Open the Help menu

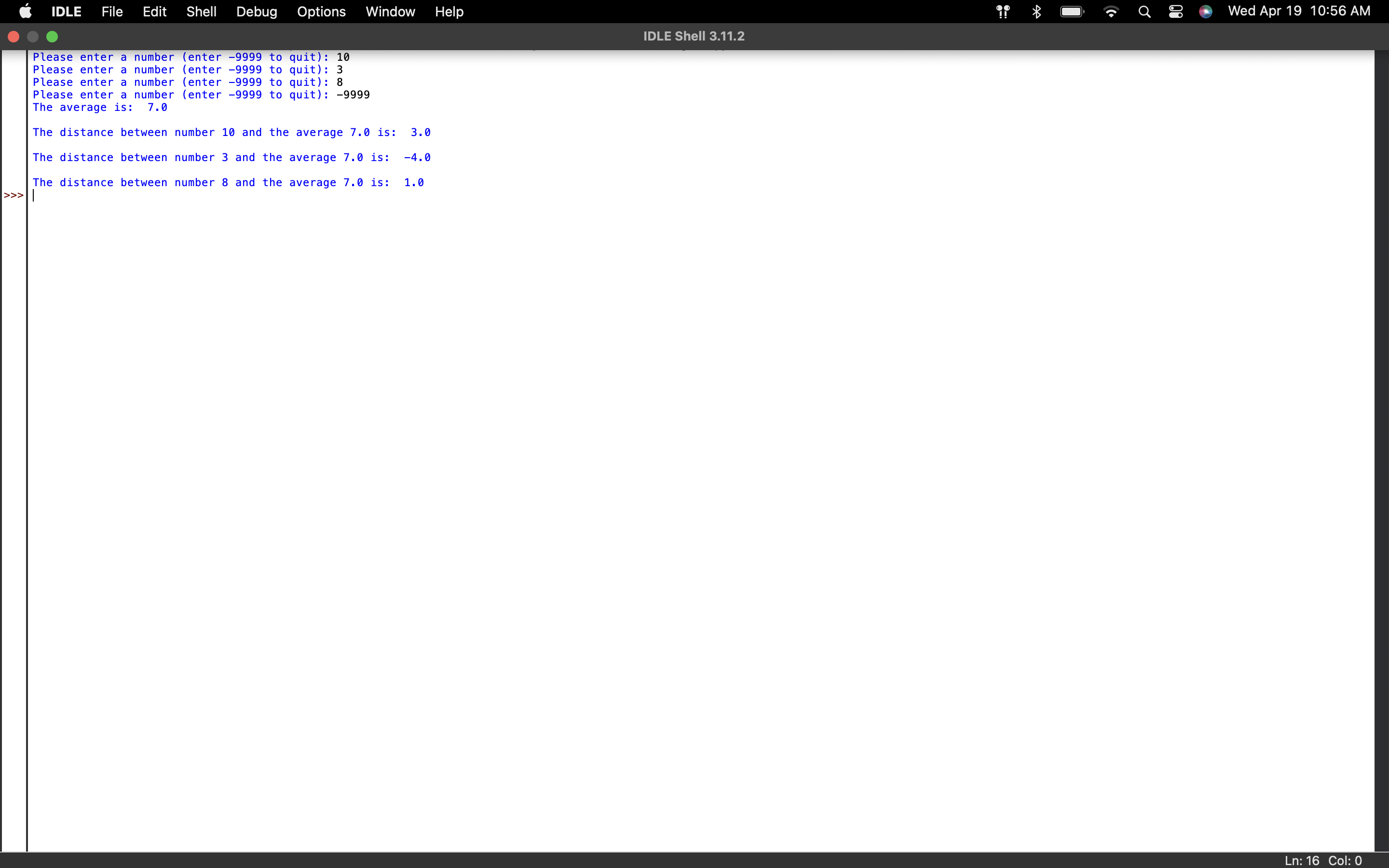449,12
